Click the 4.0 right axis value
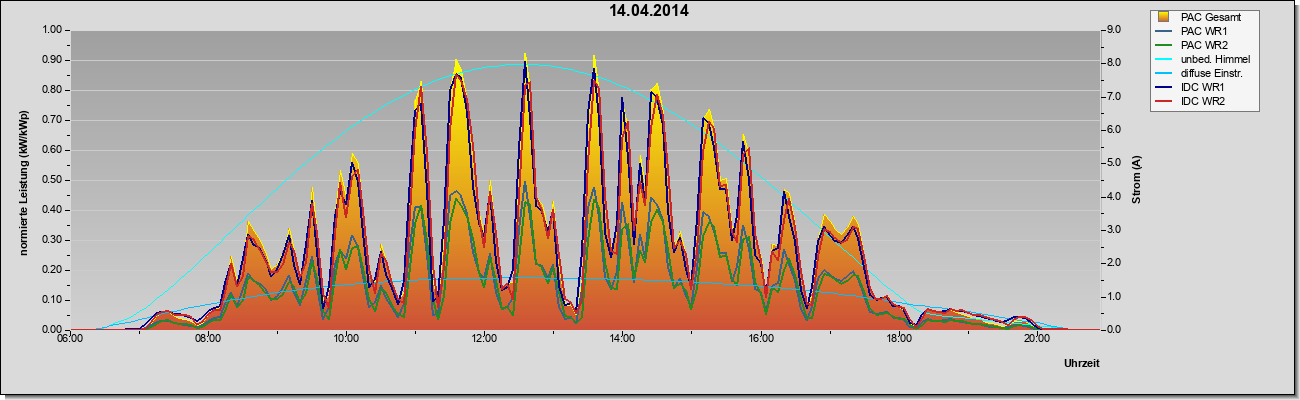This screenshot has width=1300, height=400. [1116, 197]
